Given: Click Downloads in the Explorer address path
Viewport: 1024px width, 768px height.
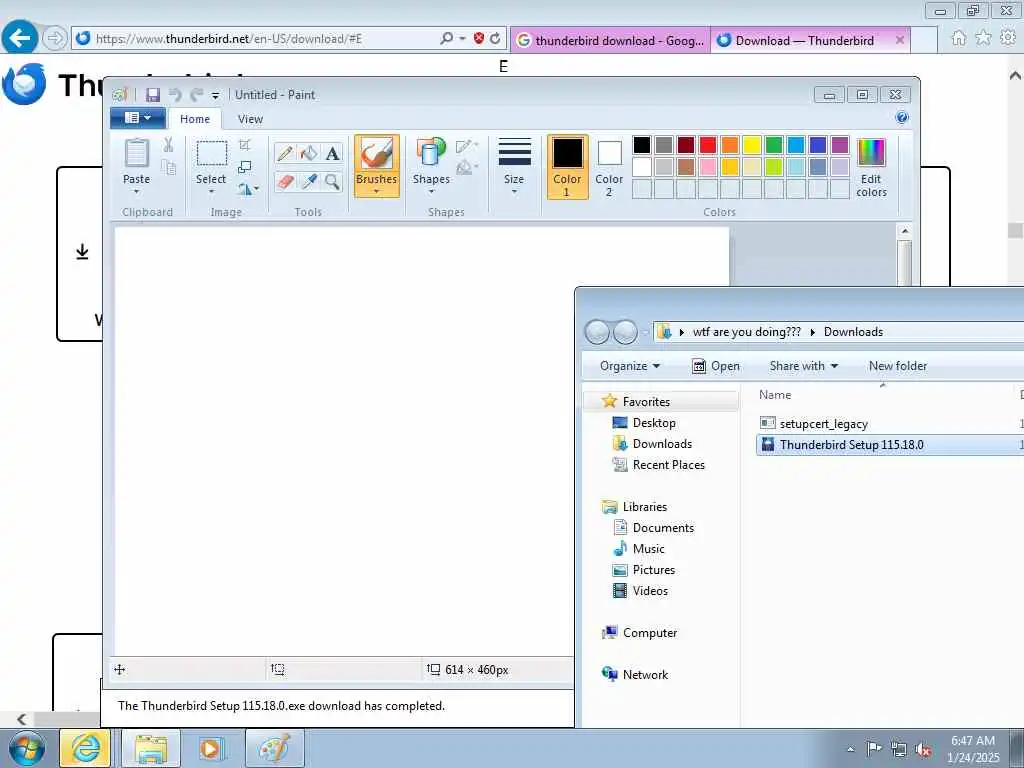Looking at the screenshot, I should click(853, 332).
